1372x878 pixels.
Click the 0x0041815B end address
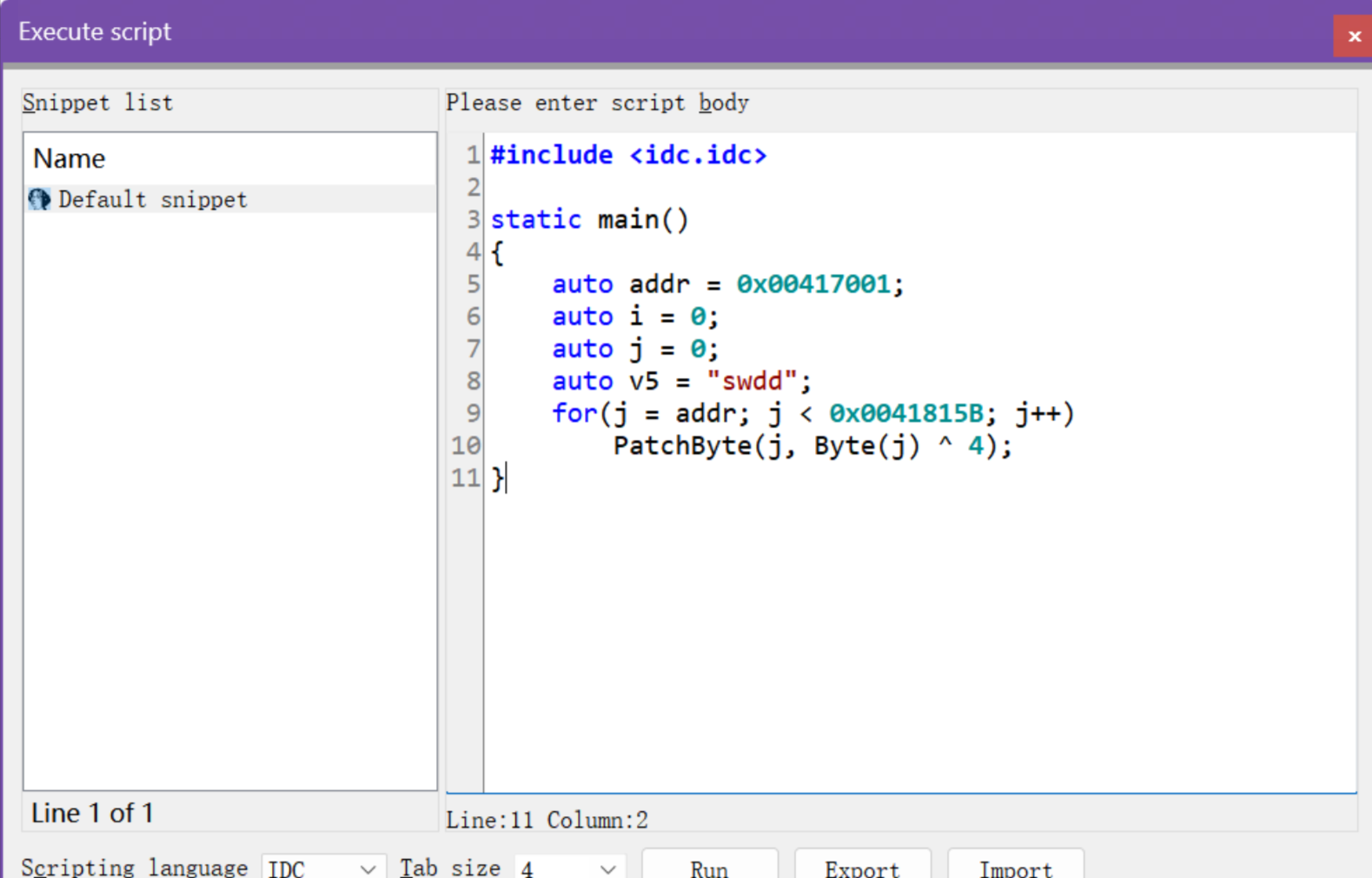pos(906,413)
